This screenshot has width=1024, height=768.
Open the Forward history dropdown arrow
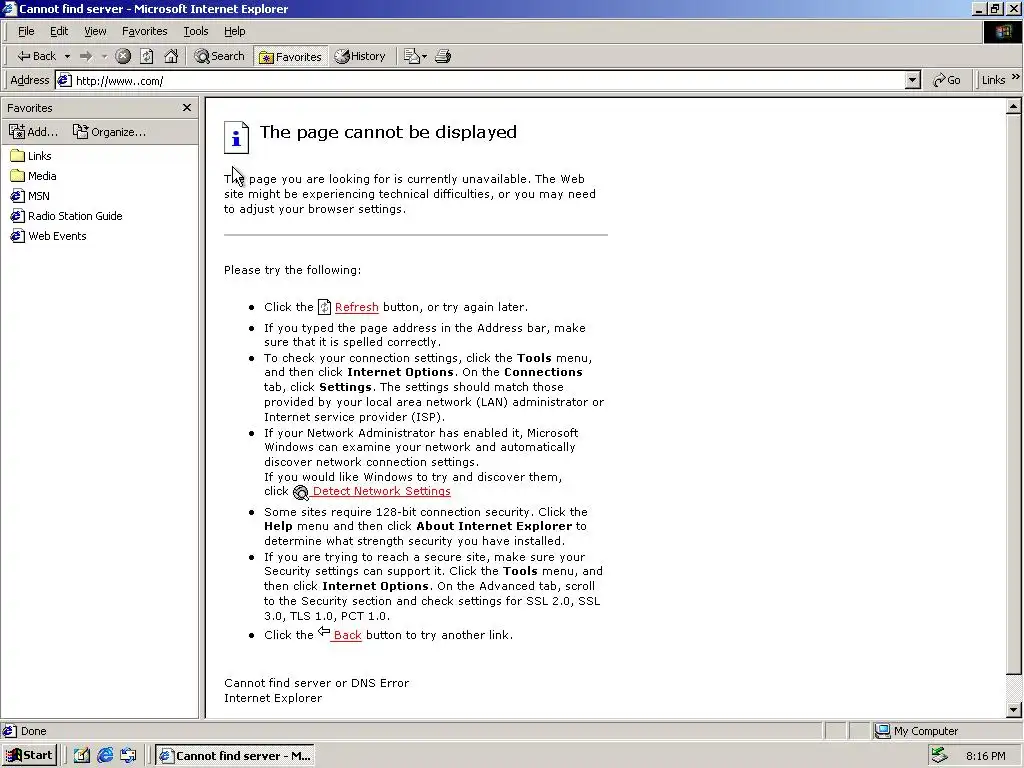coord(104,56)
